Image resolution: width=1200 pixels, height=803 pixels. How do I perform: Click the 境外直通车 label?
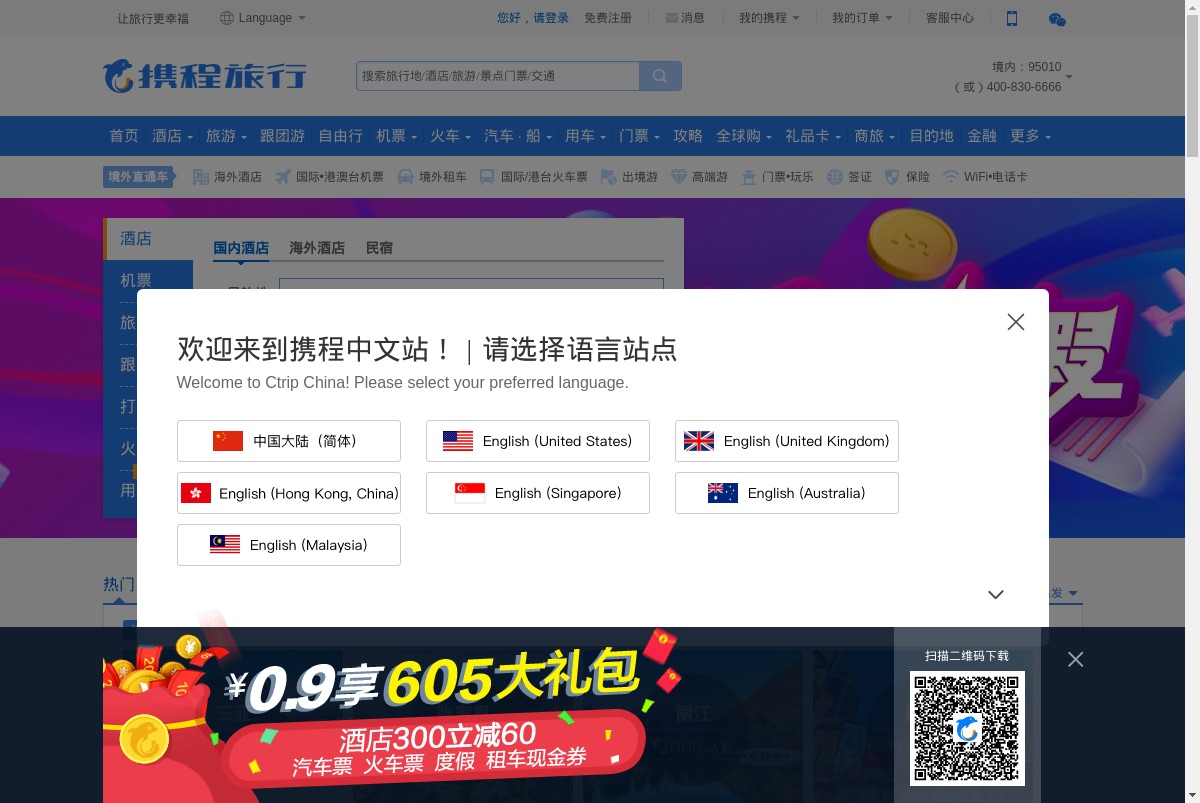pyautogui.click(x=138, y=177)
